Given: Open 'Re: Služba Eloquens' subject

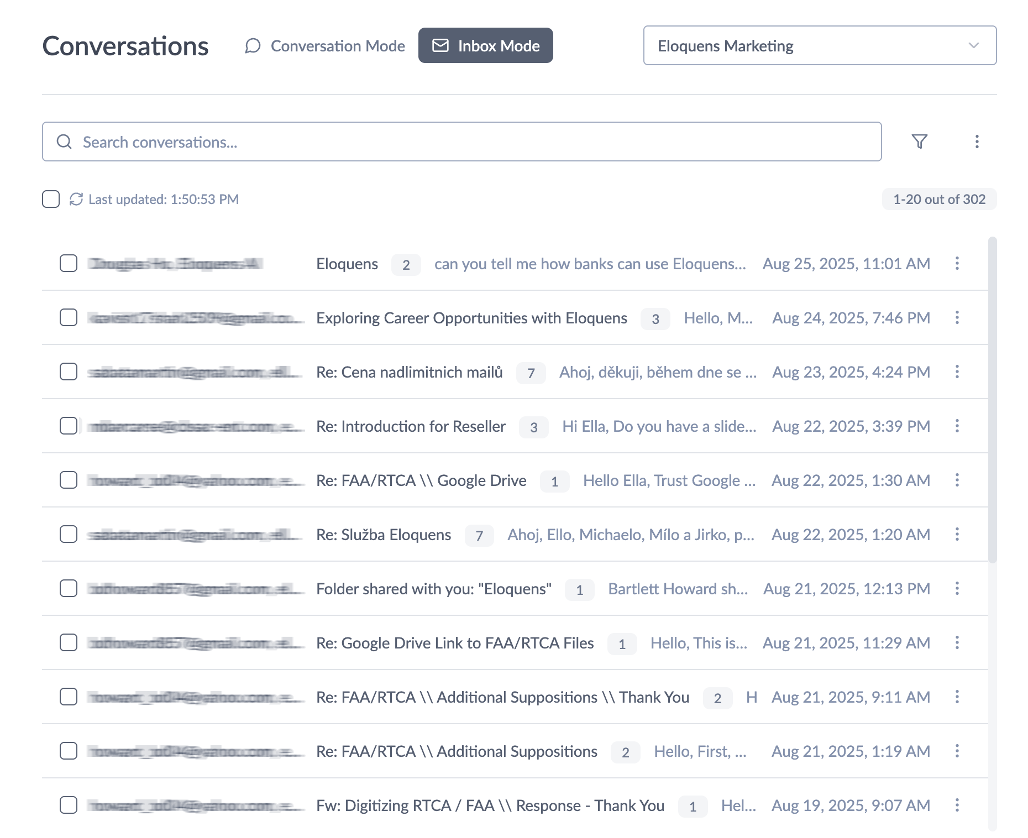Looking at the screenshot, I should pyautogui.click(x=384, y=535).
